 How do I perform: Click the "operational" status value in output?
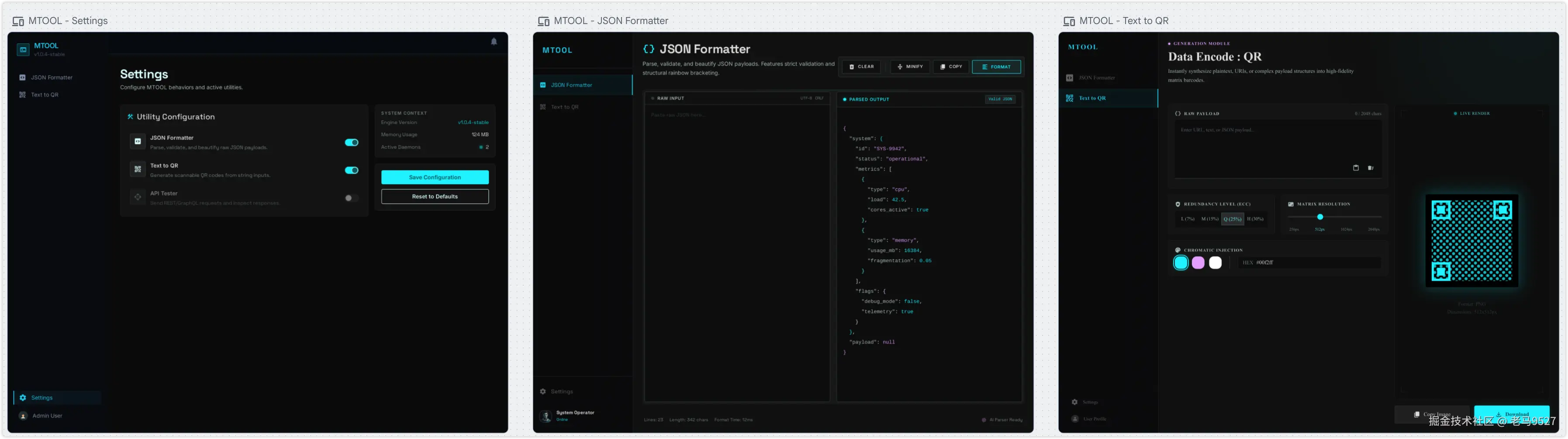click(905, 159)
